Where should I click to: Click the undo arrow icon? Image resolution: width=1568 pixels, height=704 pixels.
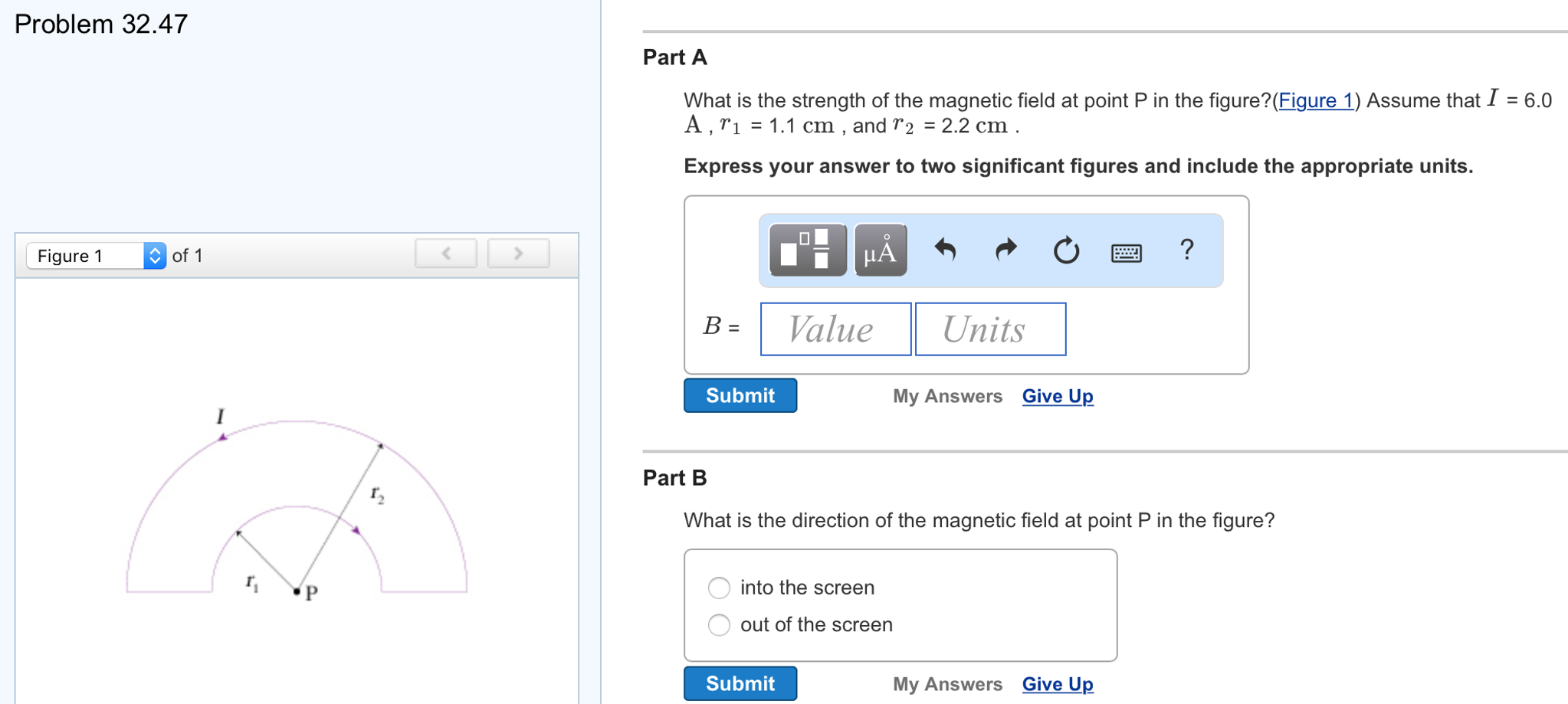pyautogui.click(x=945, y=250)
